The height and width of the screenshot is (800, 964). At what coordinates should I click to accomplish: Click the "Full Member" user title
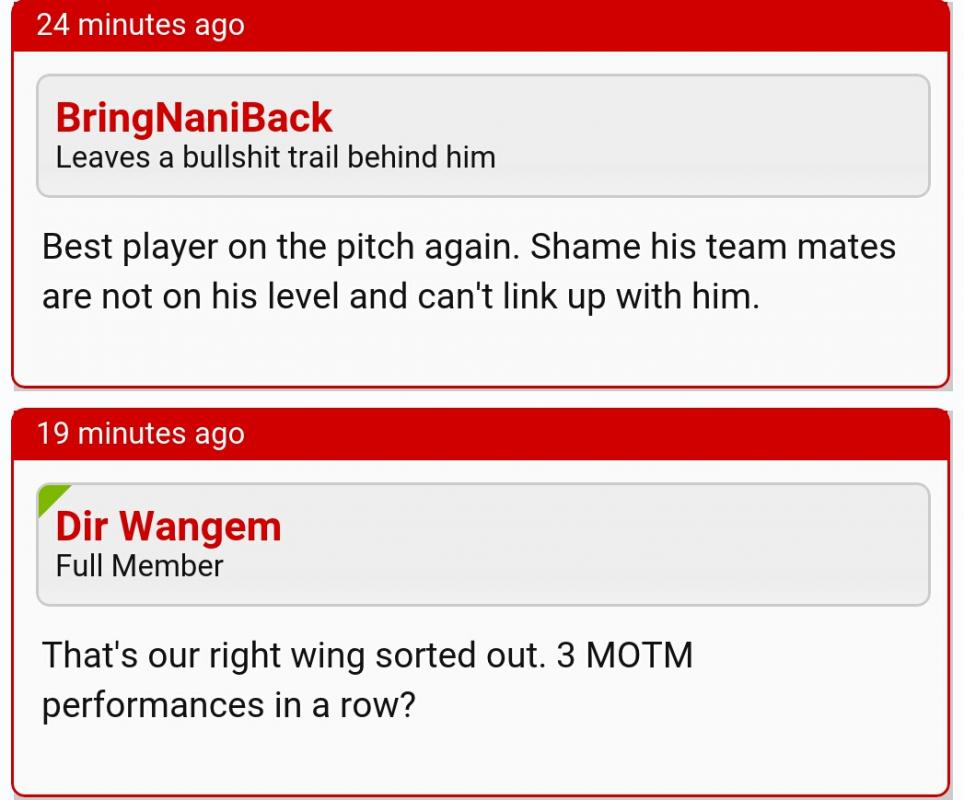pos(139,566)
